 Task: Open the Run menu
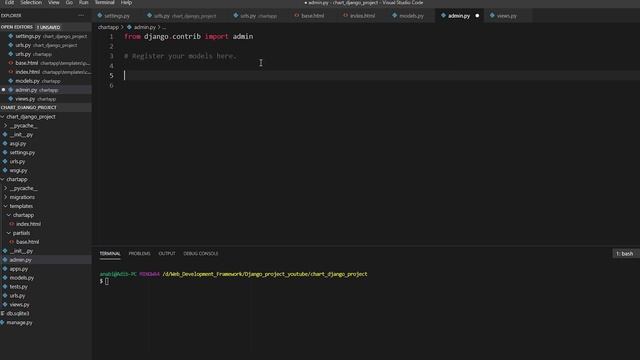point(84,2)
